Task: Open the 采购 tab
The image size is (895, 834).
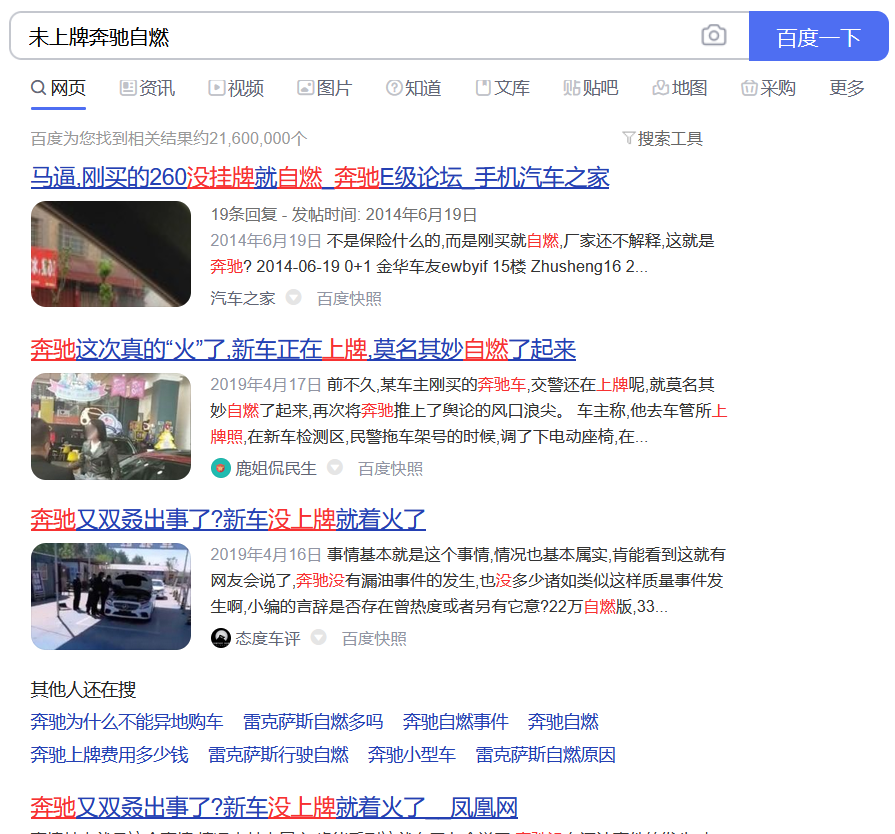Action: [x=768, y=88]
